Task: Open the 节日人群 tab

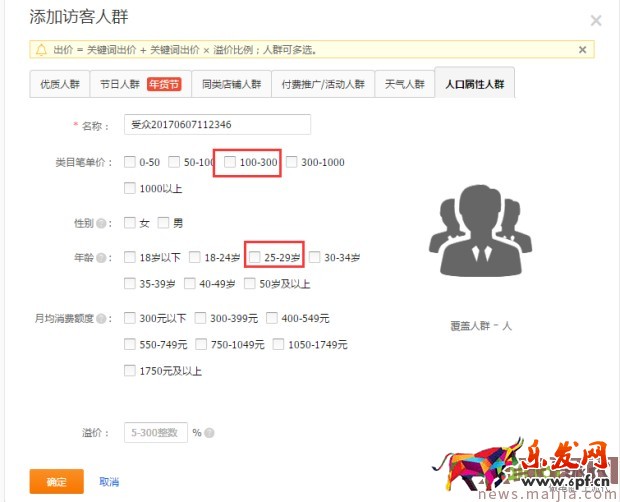Action: pyautogui.click(x=139, y=84)
